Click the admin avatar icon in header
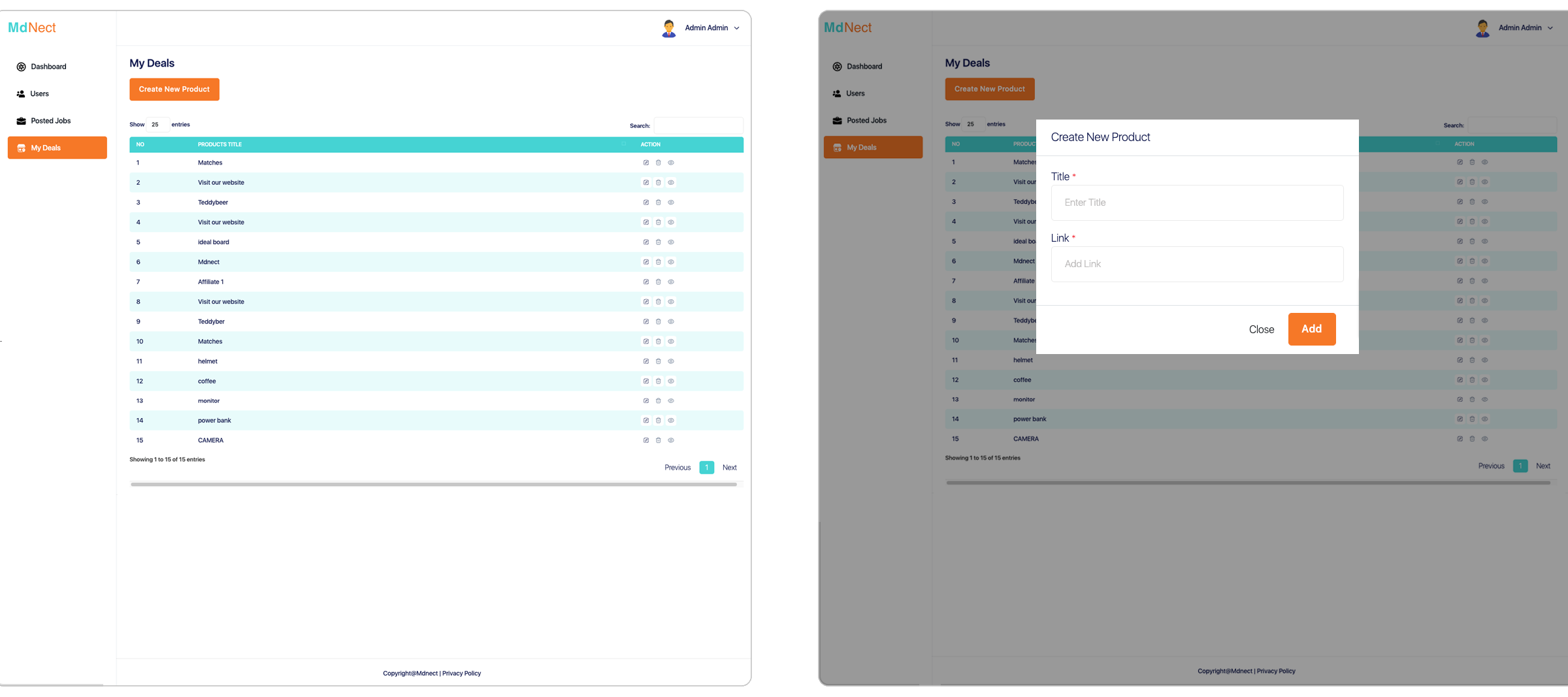The width and height of the screenshot is (1568, 697). [x=668, y=28]
